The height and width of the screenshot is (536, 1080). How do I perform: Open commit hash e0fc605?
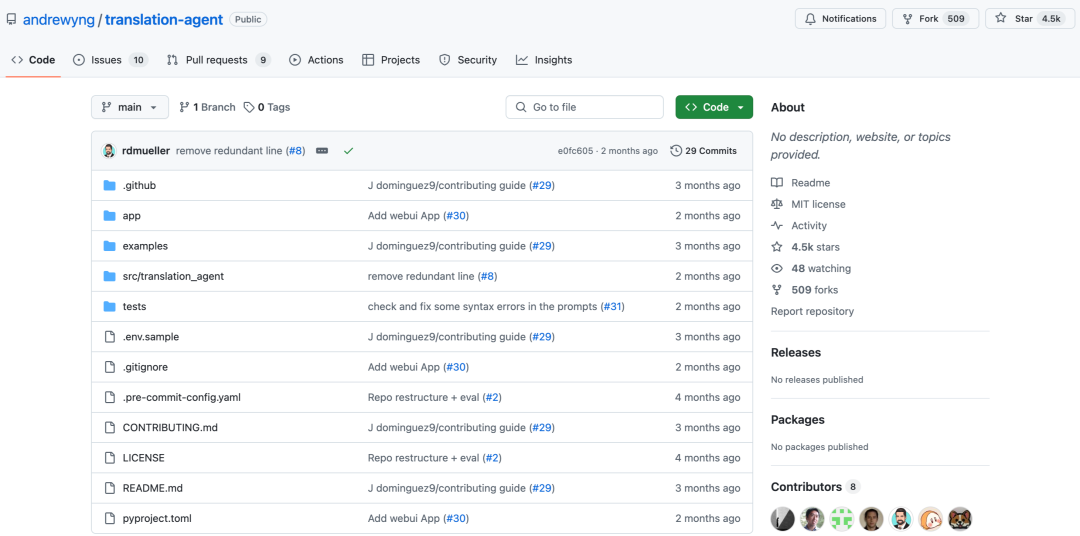pos(575,150)
